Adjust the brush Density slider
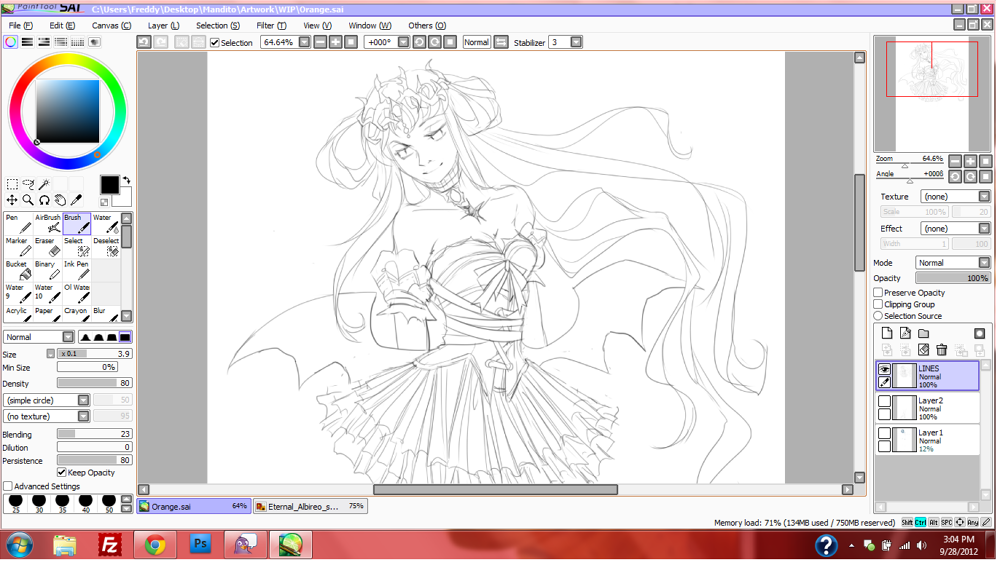1000x565 pixels. click(x=95, y=385)
